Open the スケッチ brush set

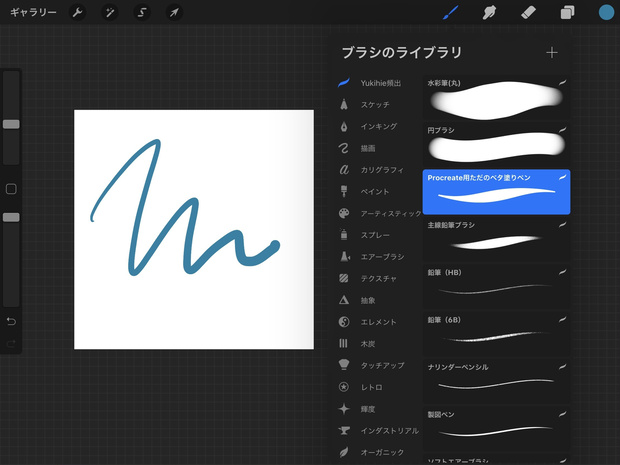click(378, 105)
